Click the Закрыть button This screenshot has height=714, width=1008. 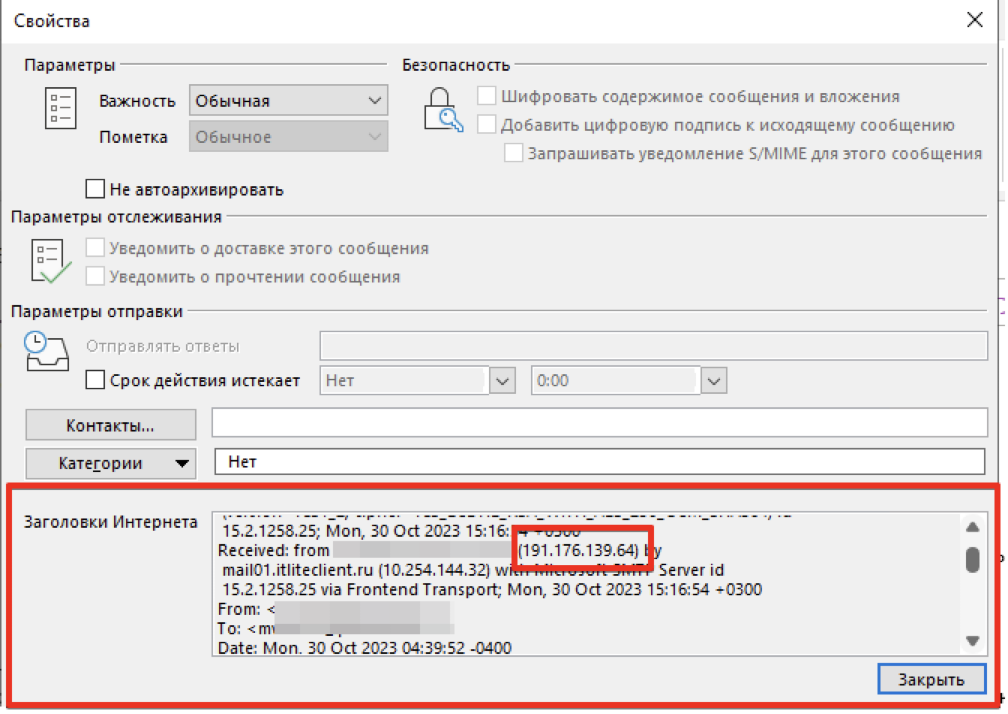(x=930, y=679)
